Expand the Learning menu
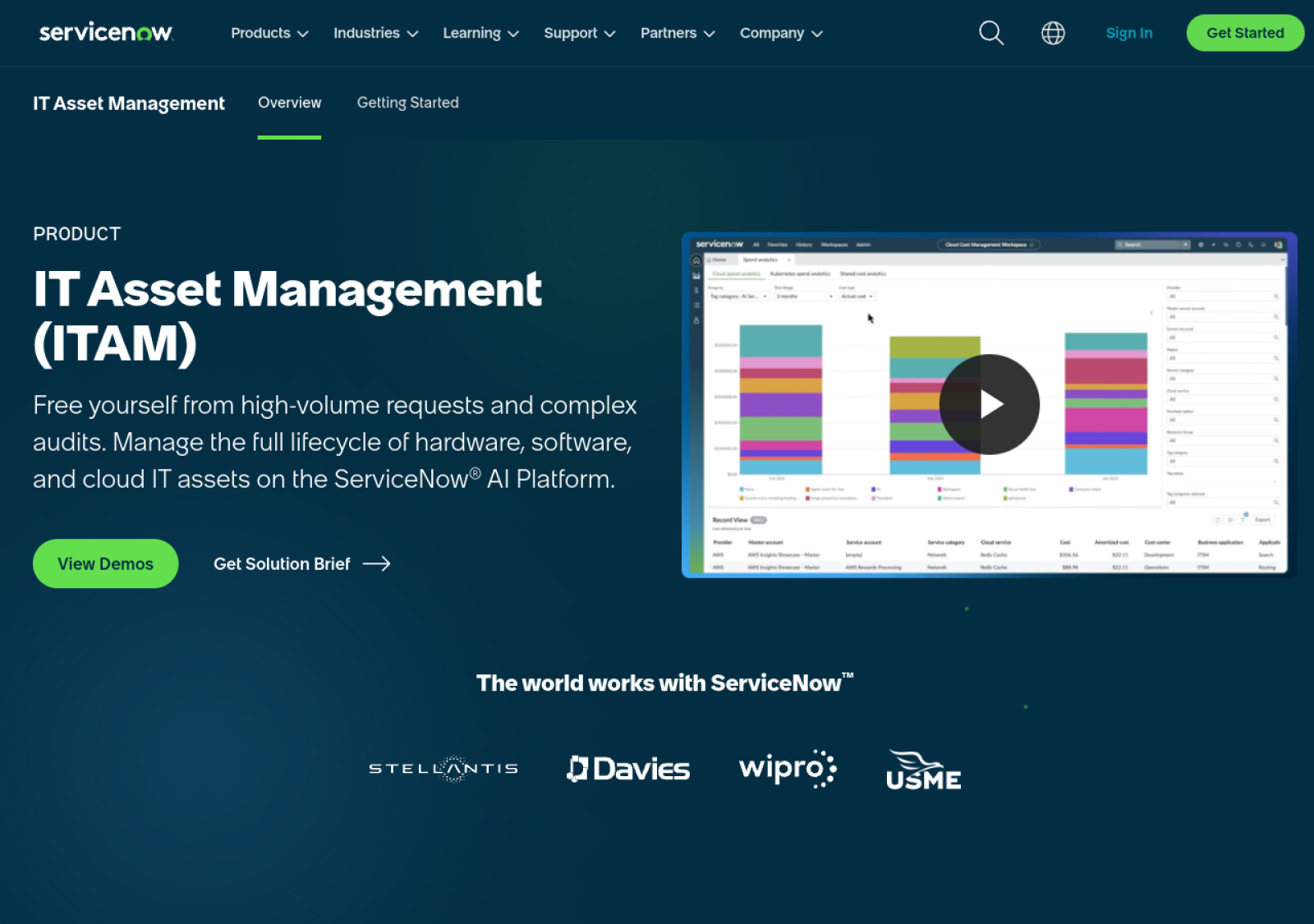 pos(481,33)
